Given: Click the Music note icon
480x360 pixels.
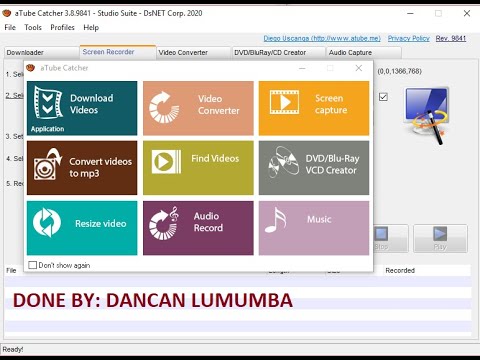Looking at the screenshot, I should tap(275, 220).
